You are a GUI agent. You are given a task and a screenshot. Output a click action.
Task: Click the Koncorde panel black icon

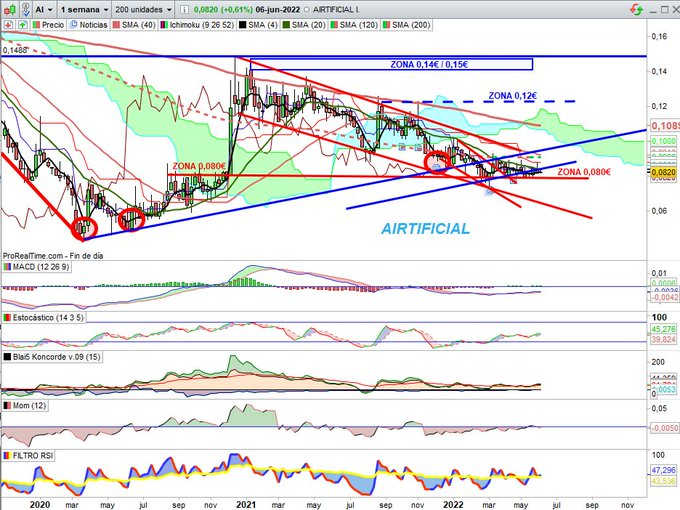7,357
